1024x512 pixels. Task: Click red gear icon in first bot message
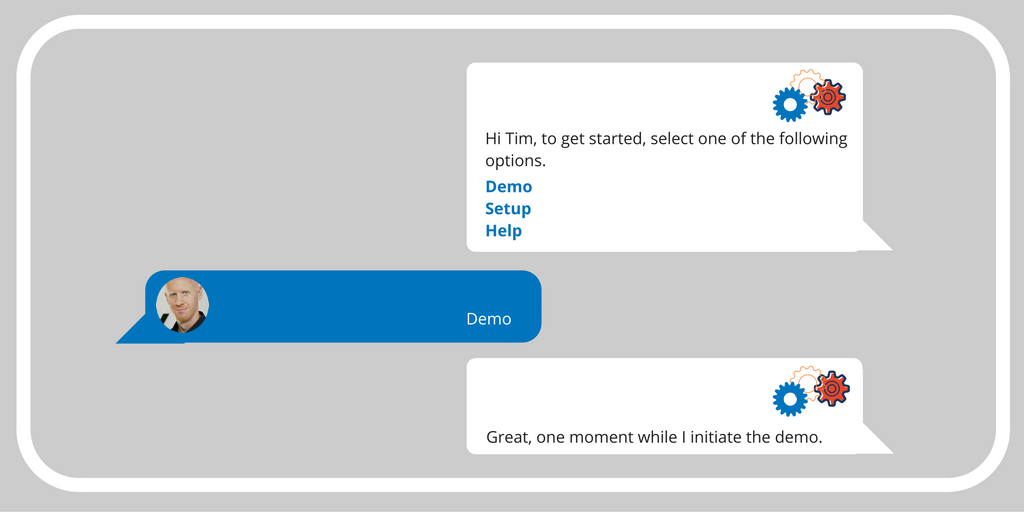pyautogui.click(x=828, y=97)
